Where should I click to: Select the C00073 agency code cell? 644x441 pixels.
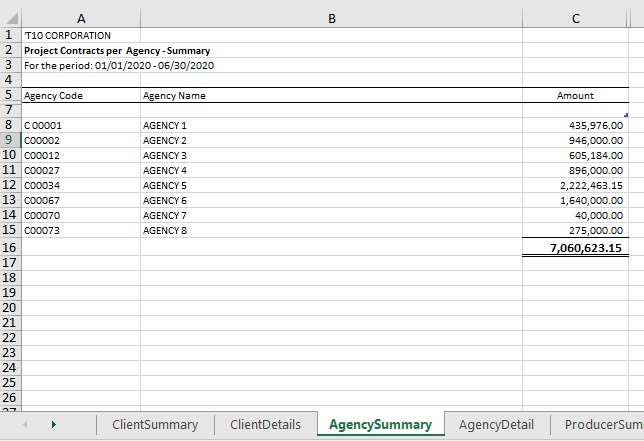pos(80,230)
